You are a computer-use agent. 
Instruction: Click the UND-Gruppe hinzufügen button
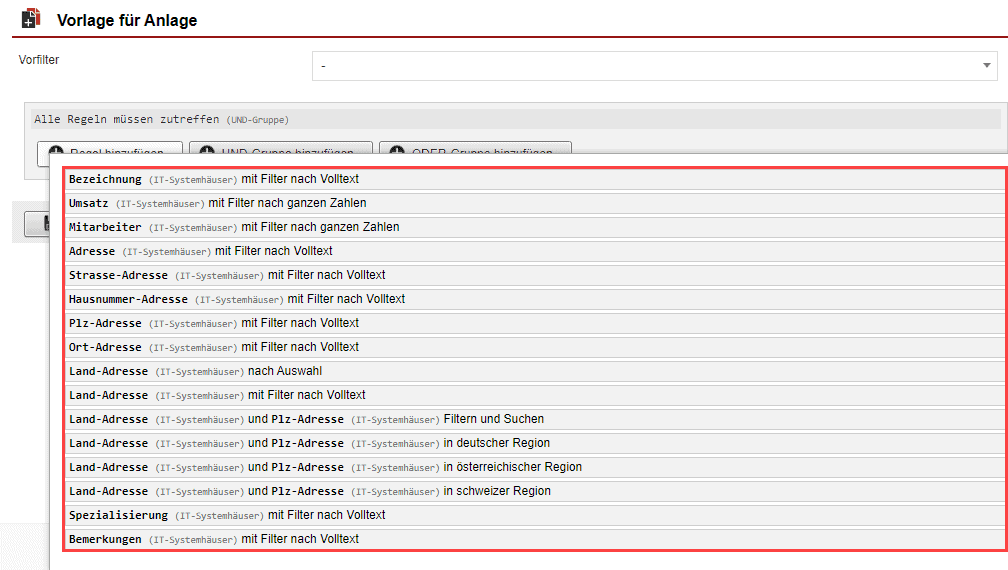point(280,148)
